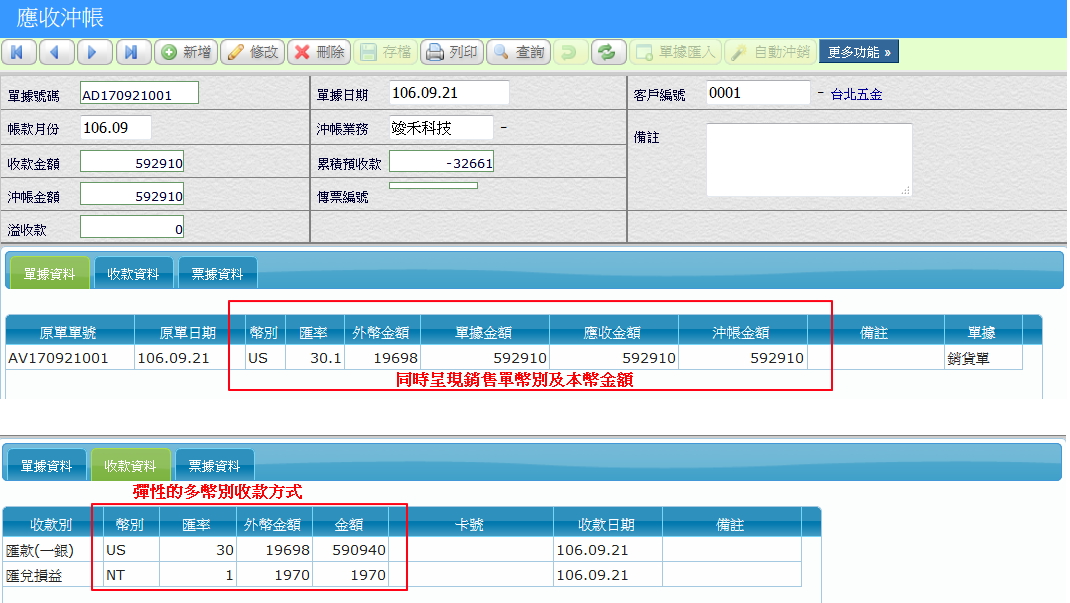
Task: Focus the 客戶編號 field containing 0001
Action: 757,93
